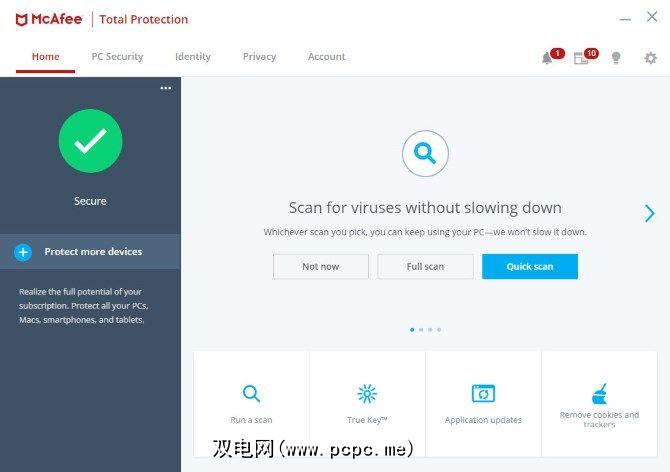This screenshot has height=472, width=670.
Task: Switch to the PC Security tab
Action: click(117, 57)
